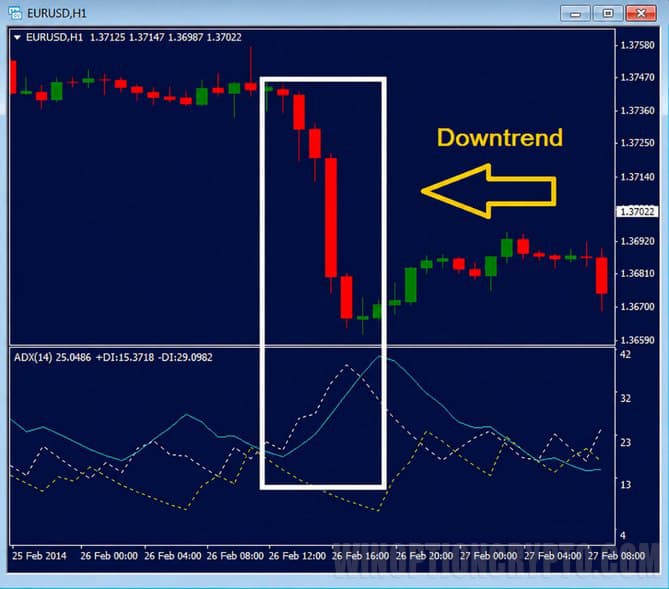
Task: Click the solid ADX line peak near 42
Action: tap(381, 357)
